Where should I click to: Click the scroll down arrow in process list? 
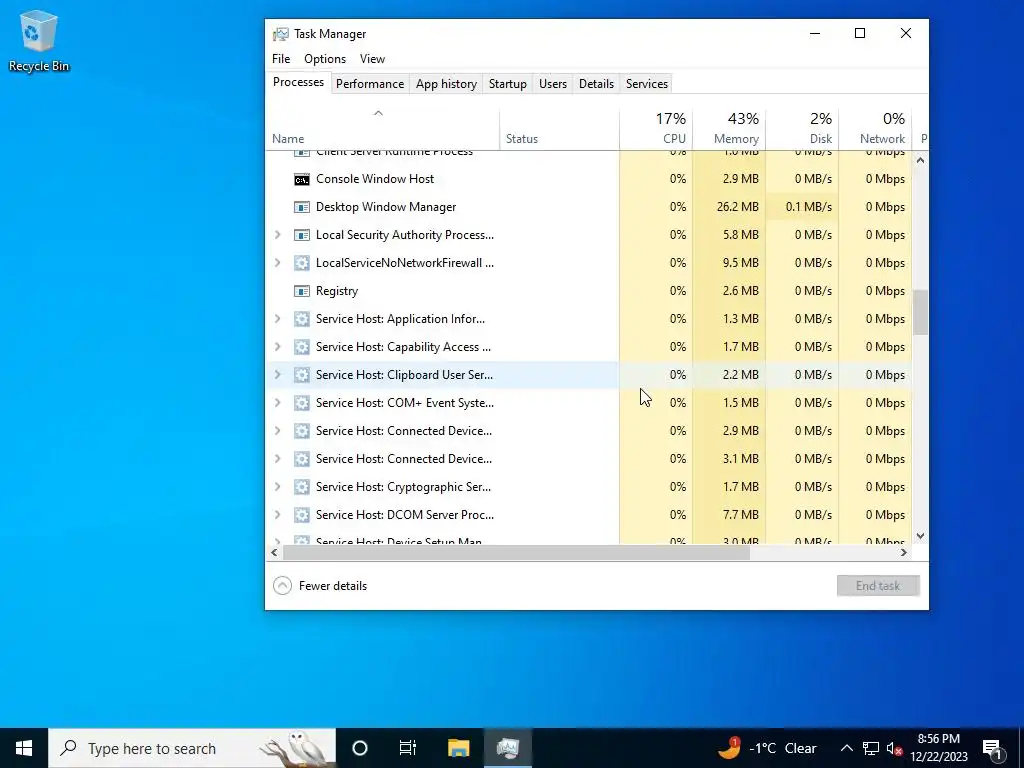[x=920, y=536]
